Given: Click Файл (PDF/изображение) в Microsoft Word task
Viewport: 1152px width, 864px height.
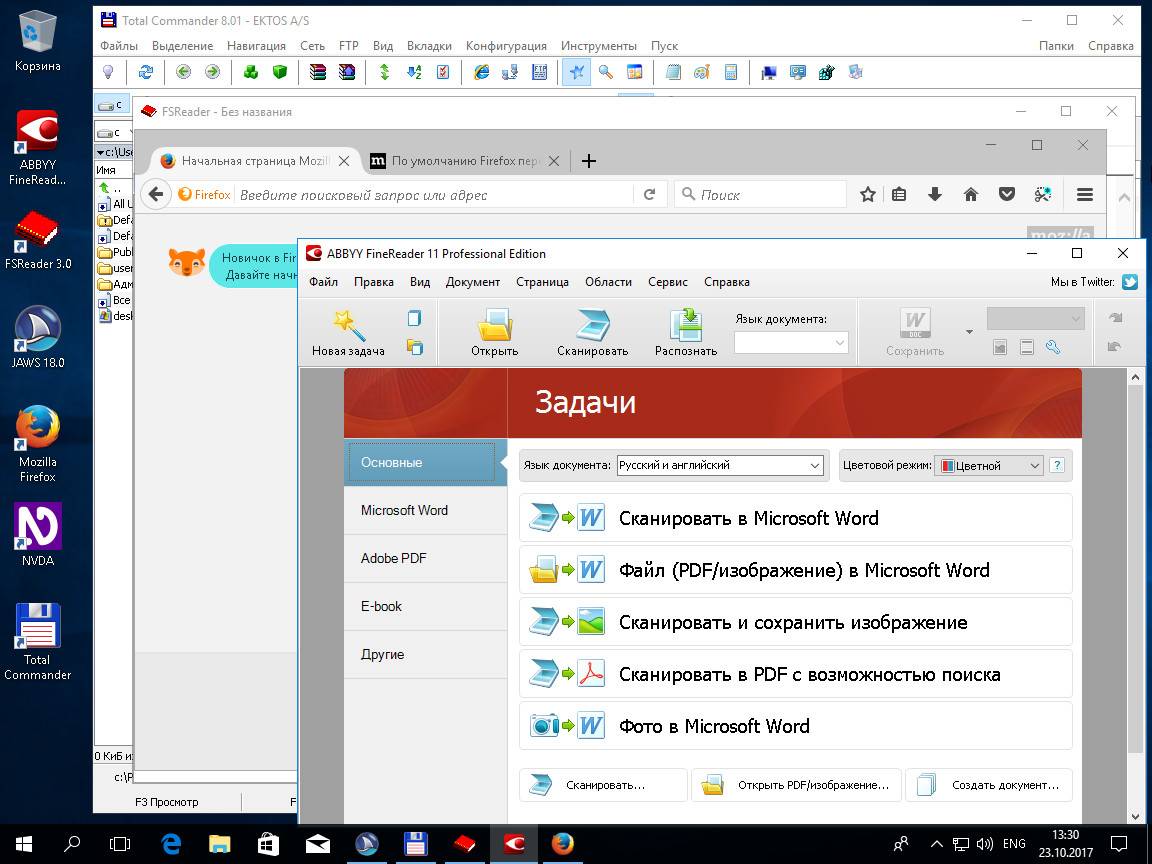Looking at the screenshot, I should (x=796, y=570).
